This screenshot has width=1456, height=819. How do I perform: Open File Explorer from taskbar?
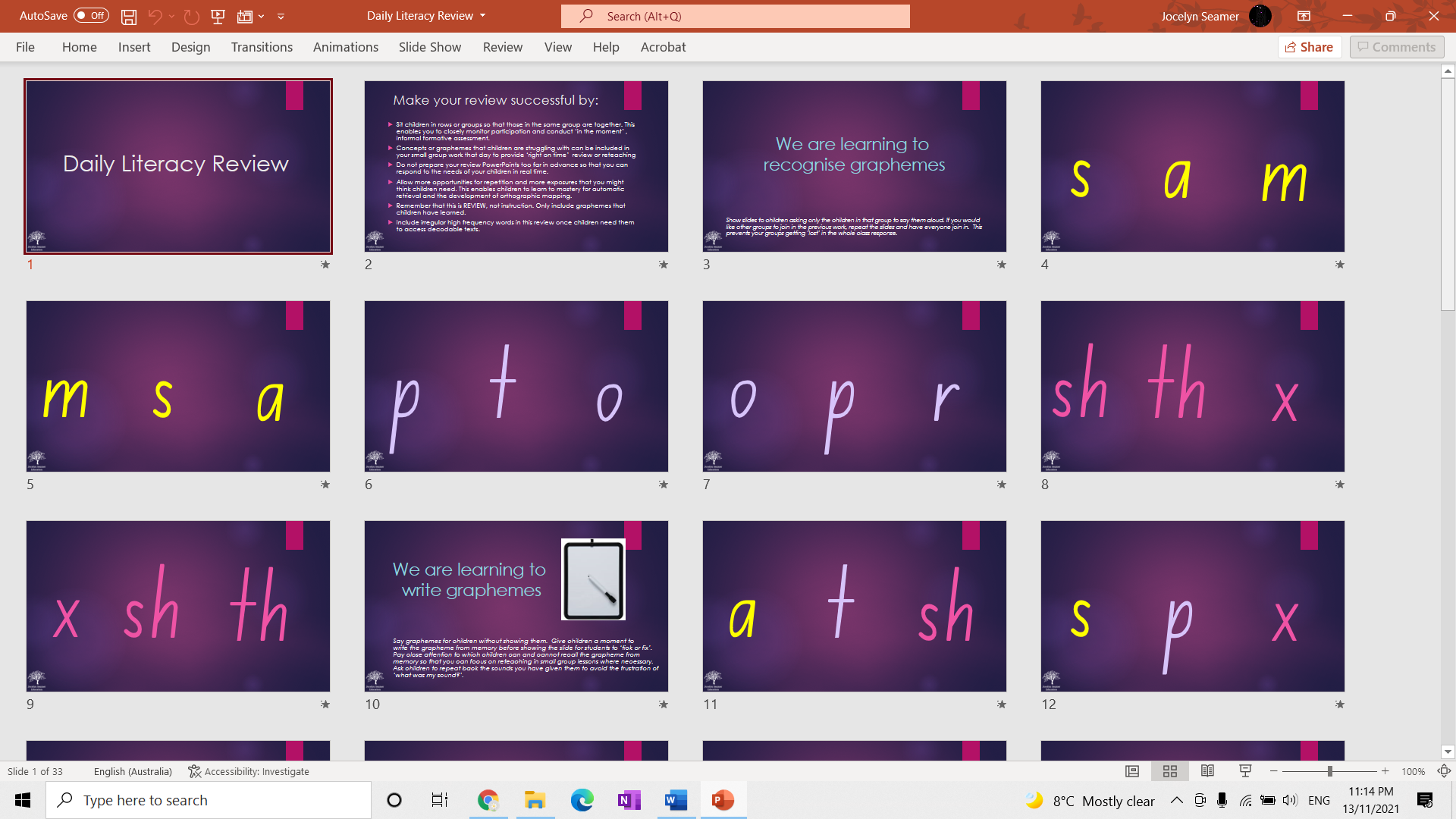pyautogui.click(x=535, y=800)
